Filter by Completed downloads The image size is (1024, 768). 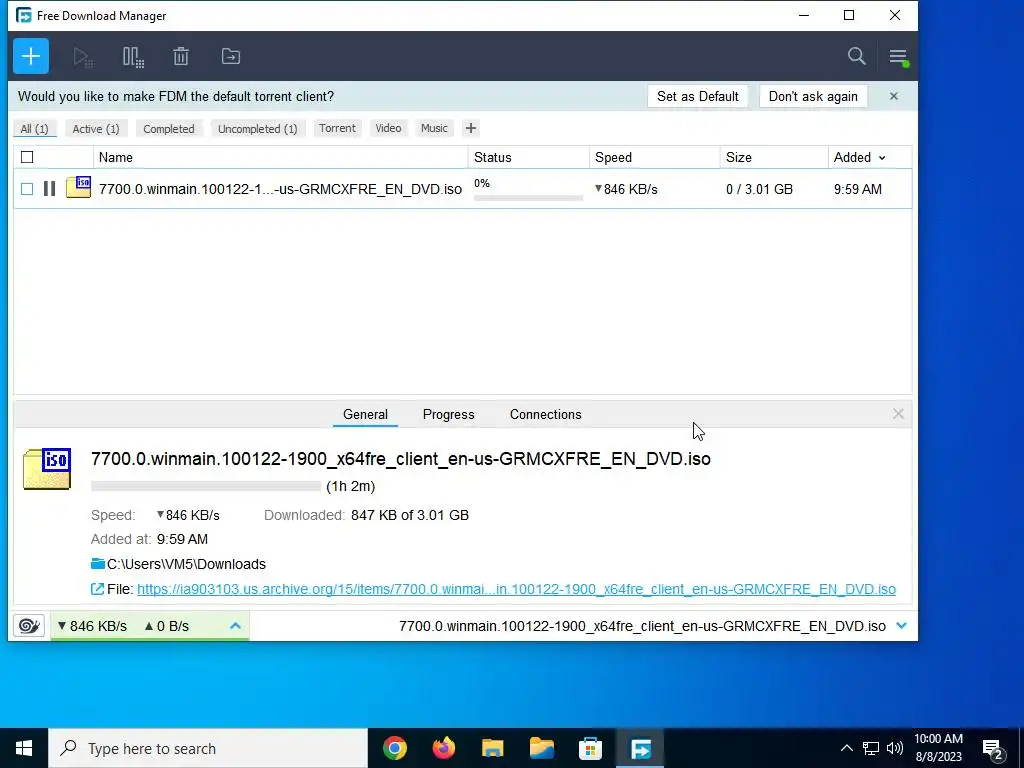(168, 129)
